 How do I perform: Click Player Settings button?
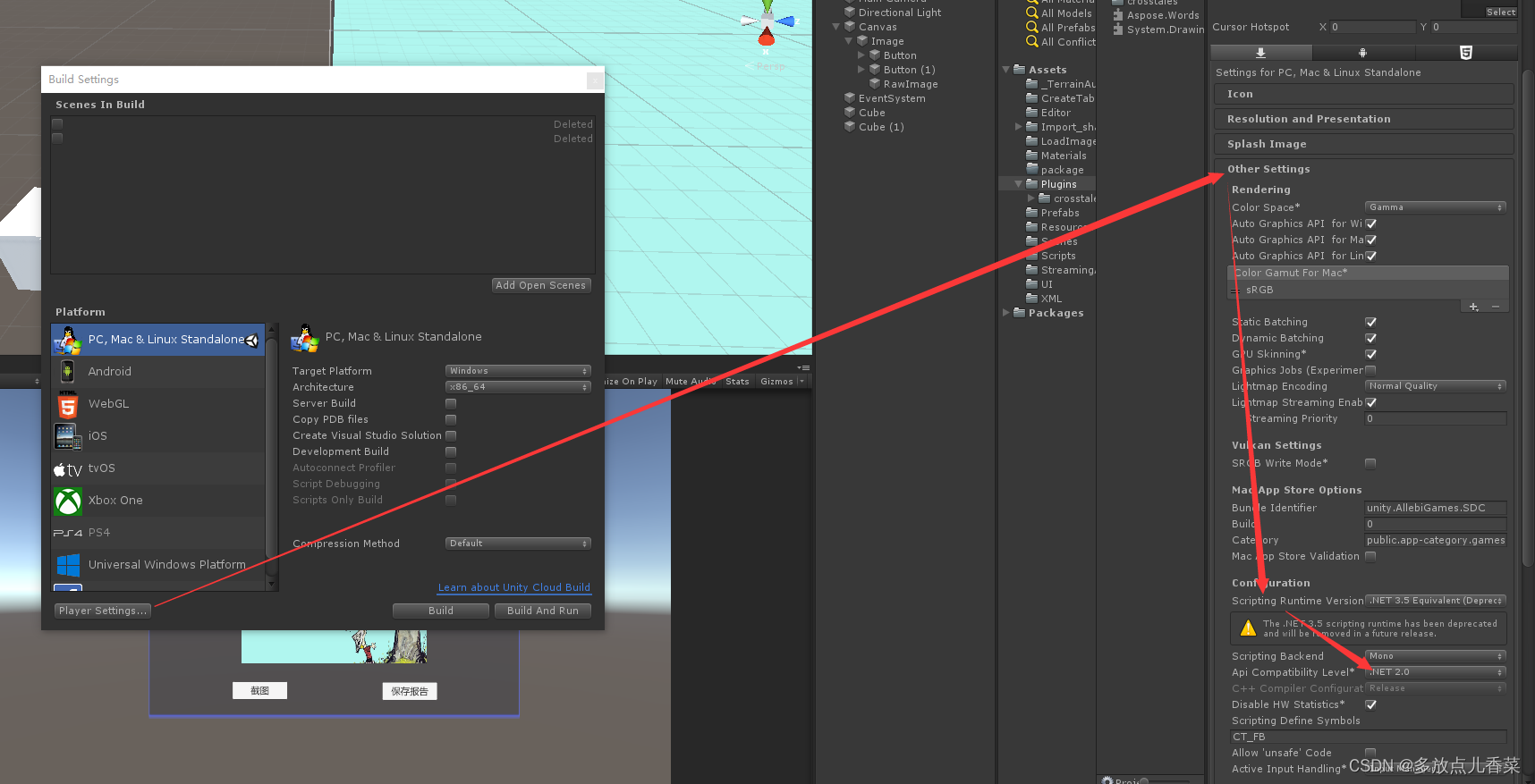point(103,611)
